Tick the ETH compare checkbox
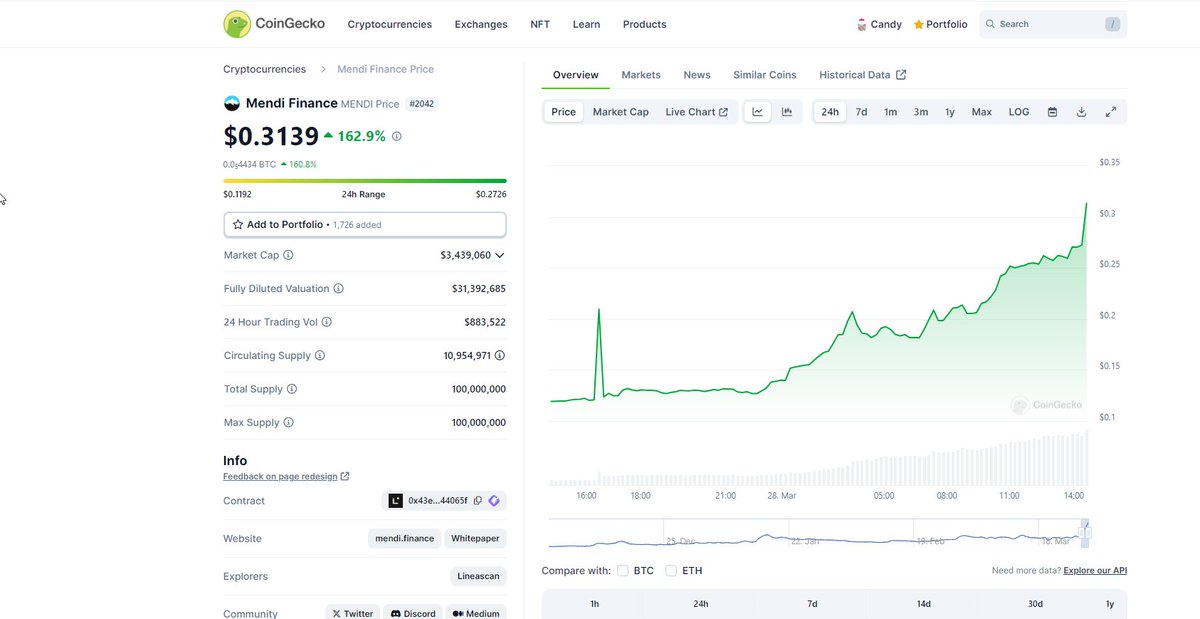The image size is (1200, 619). 671,571
